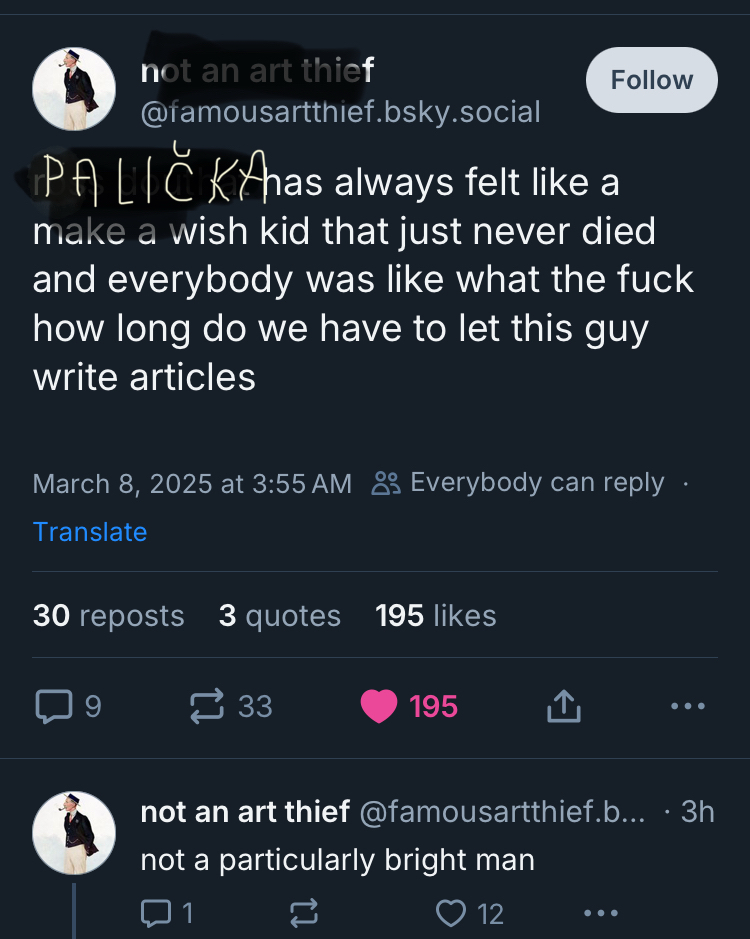Screen dimensions: 750x939
Task: View the 3 quotes list
Action: (x=279, y=616)
